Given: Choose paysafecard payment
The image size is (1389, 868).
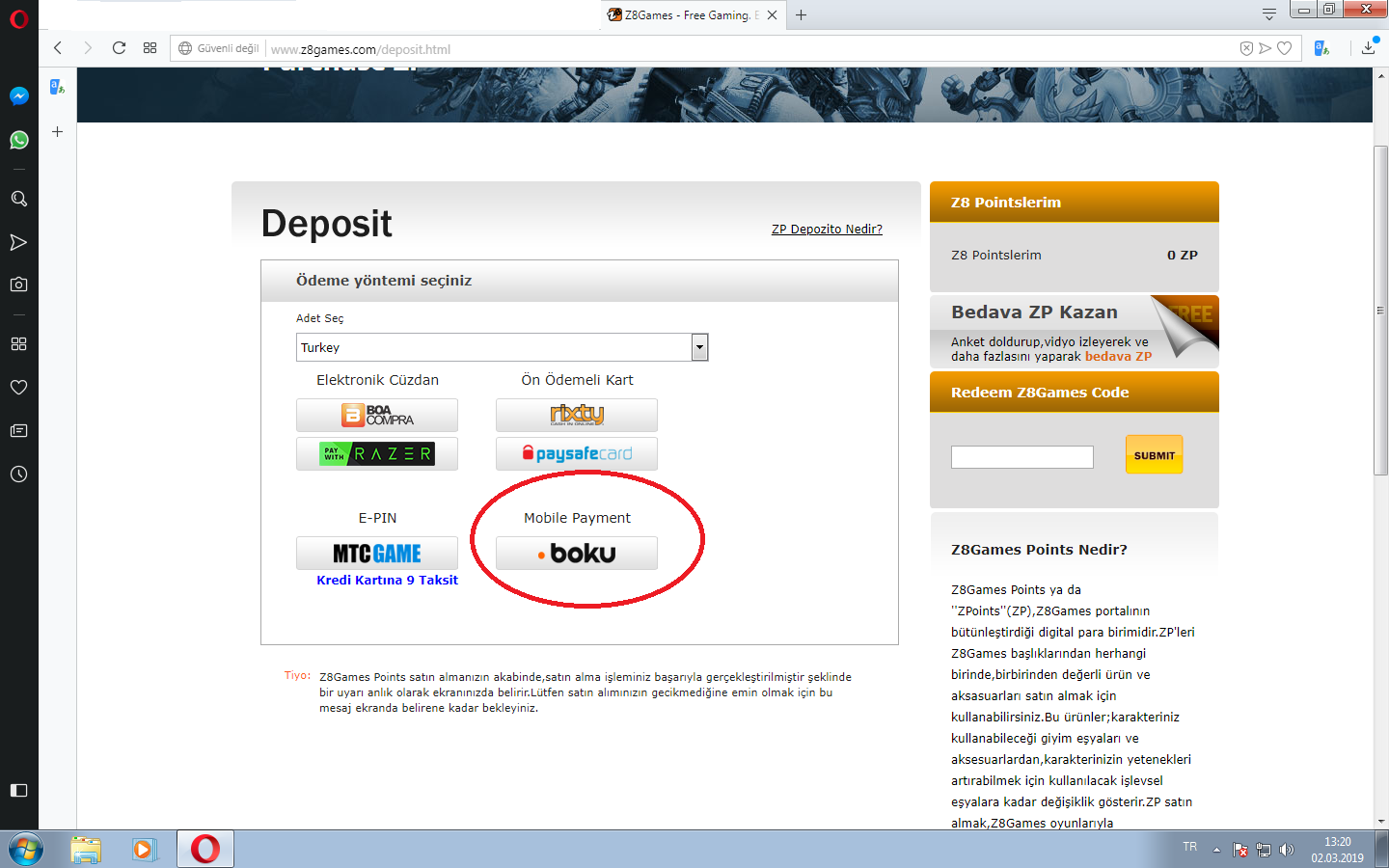Looking at the screenshot, I should click(577, 454).
